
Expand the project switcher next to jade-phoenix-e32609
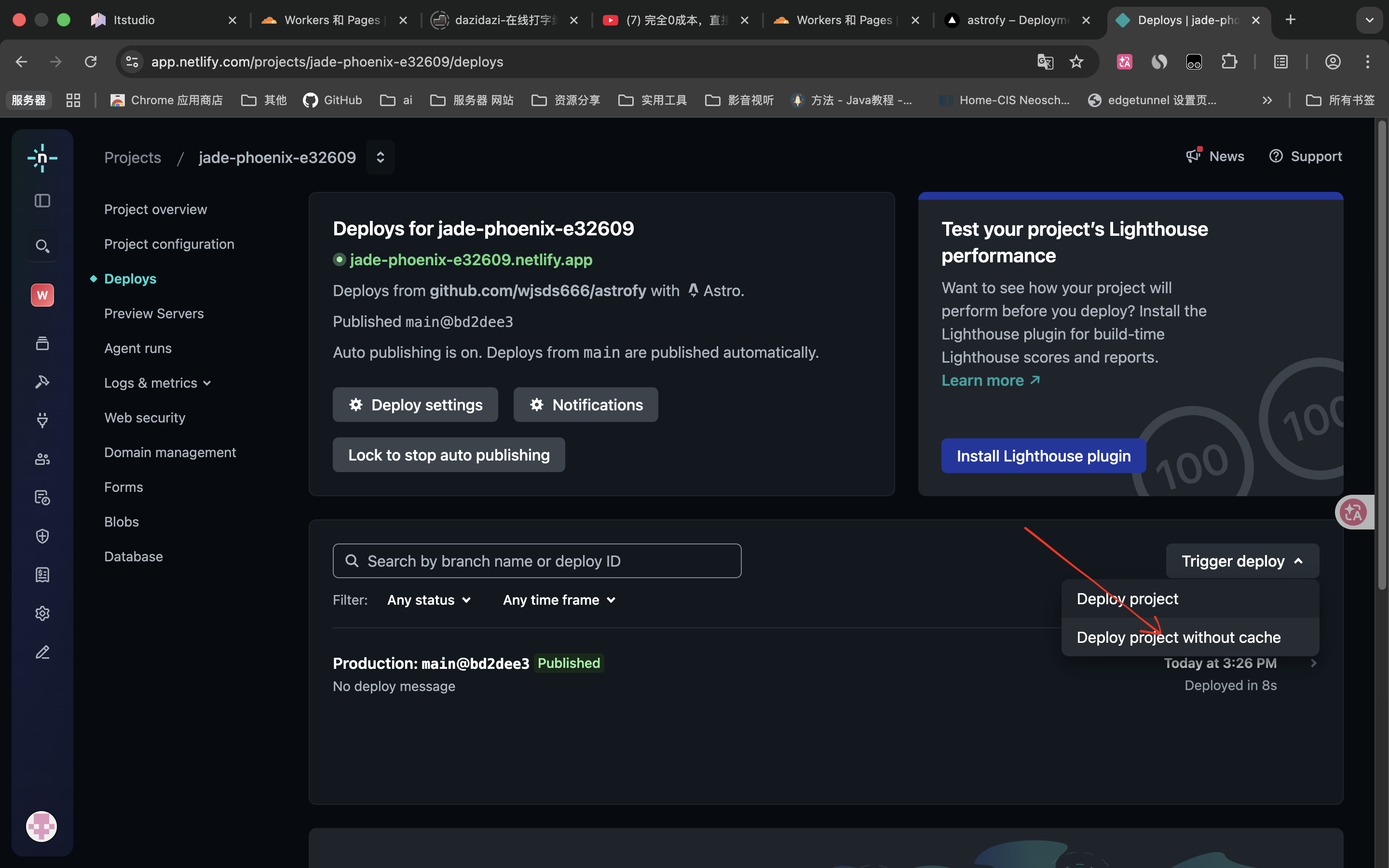pyautogui.click(x=380, y=157)
